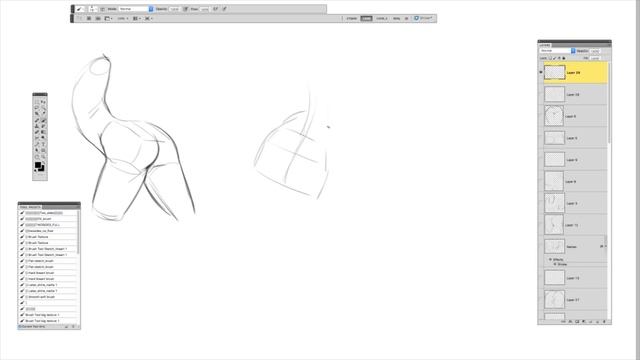Screen dimensions: 640x360
Task: Collapse layer effects via fx arrow
Action: point(606,247)
